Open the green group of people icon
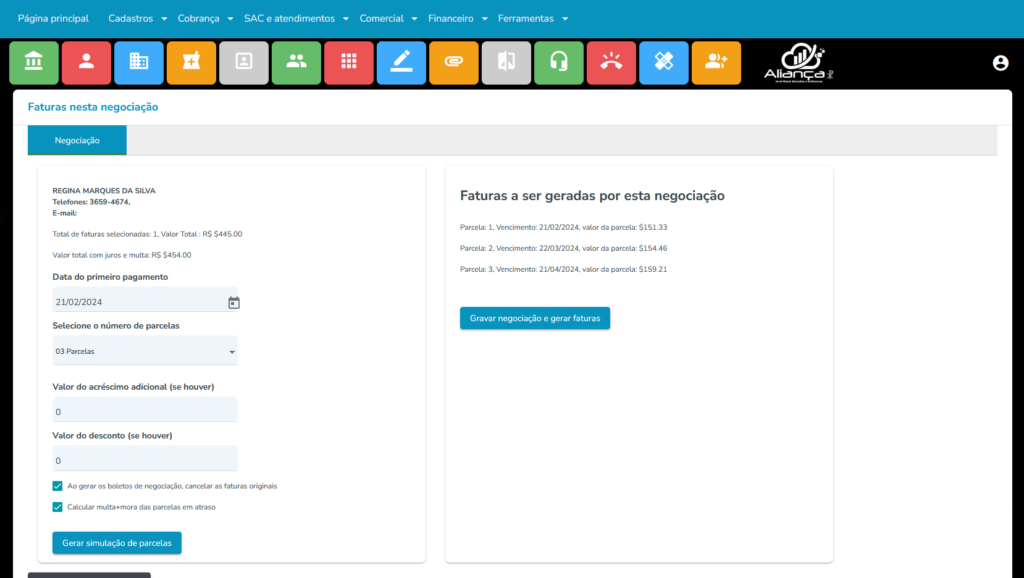The width and height of the screenshot is (1024, 578). point(296,62)
